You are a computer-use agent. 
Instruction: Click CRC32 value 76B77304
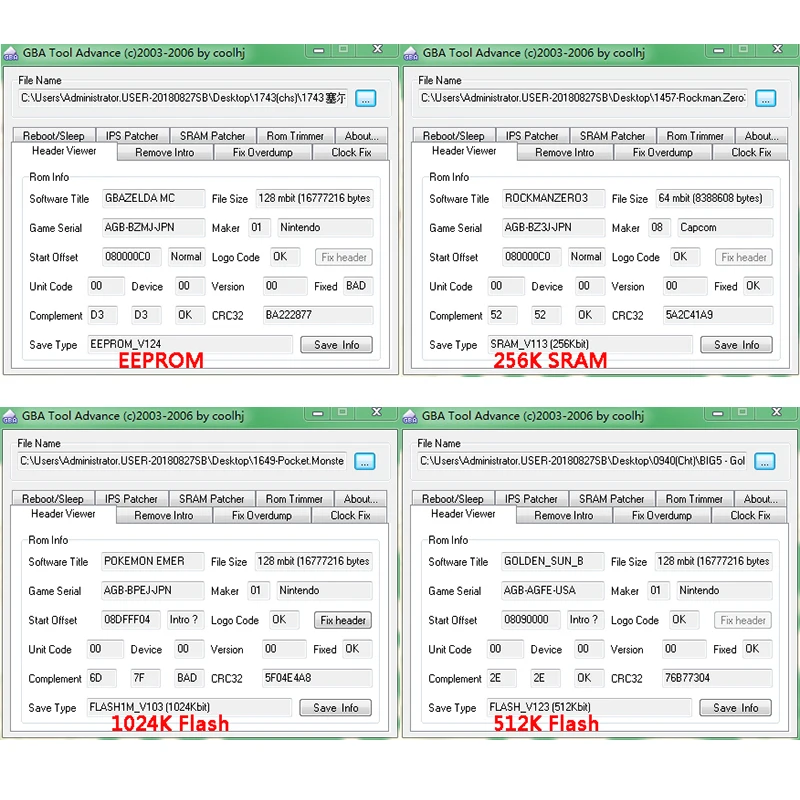tap(717, 678)
